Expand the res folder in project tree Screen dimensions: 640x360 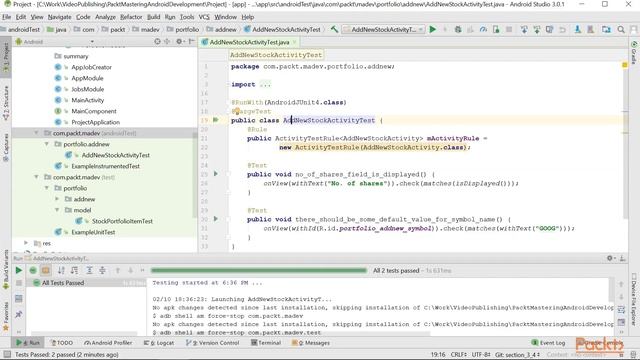tap(26, 243)
